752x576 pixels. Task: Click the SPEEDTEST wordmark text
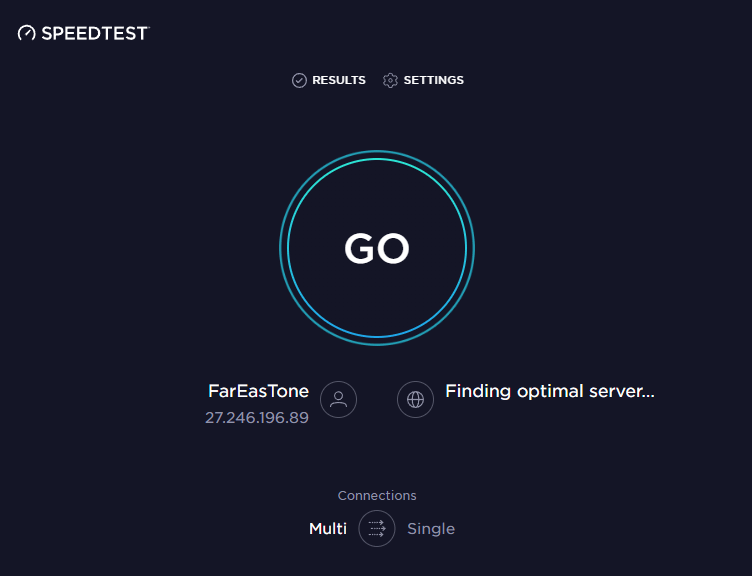tap(95, 33)
